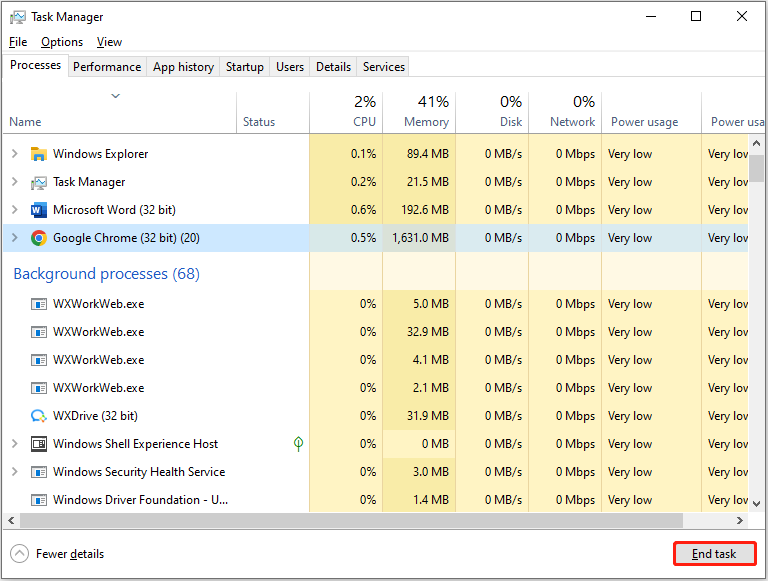Click the icon of the WXWorkWeb.exe 32.9 MB row
768x581 pixels.
[39, 332]
